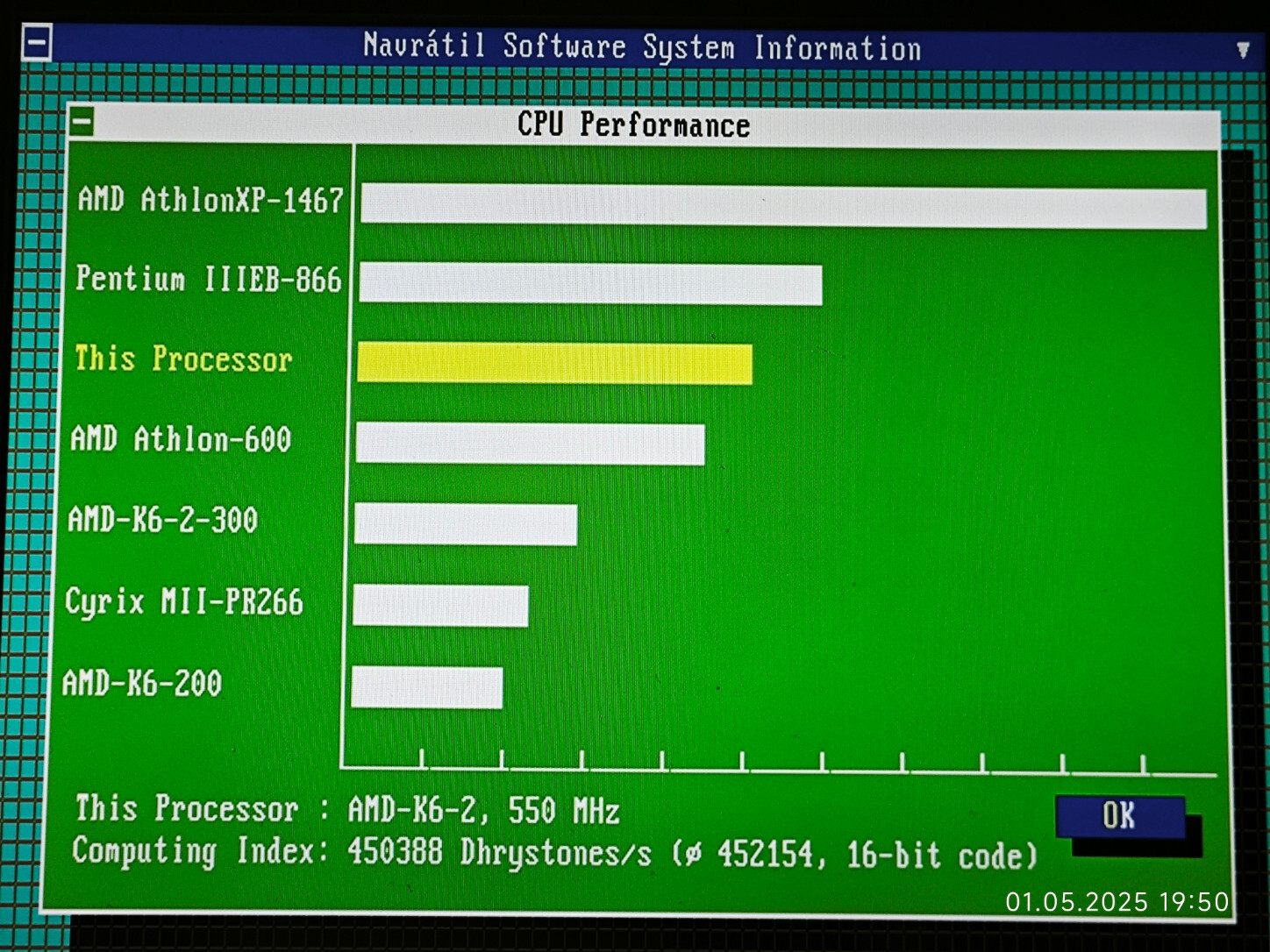Click the Cyrix MII-PR266 label

tap(183, 602)
